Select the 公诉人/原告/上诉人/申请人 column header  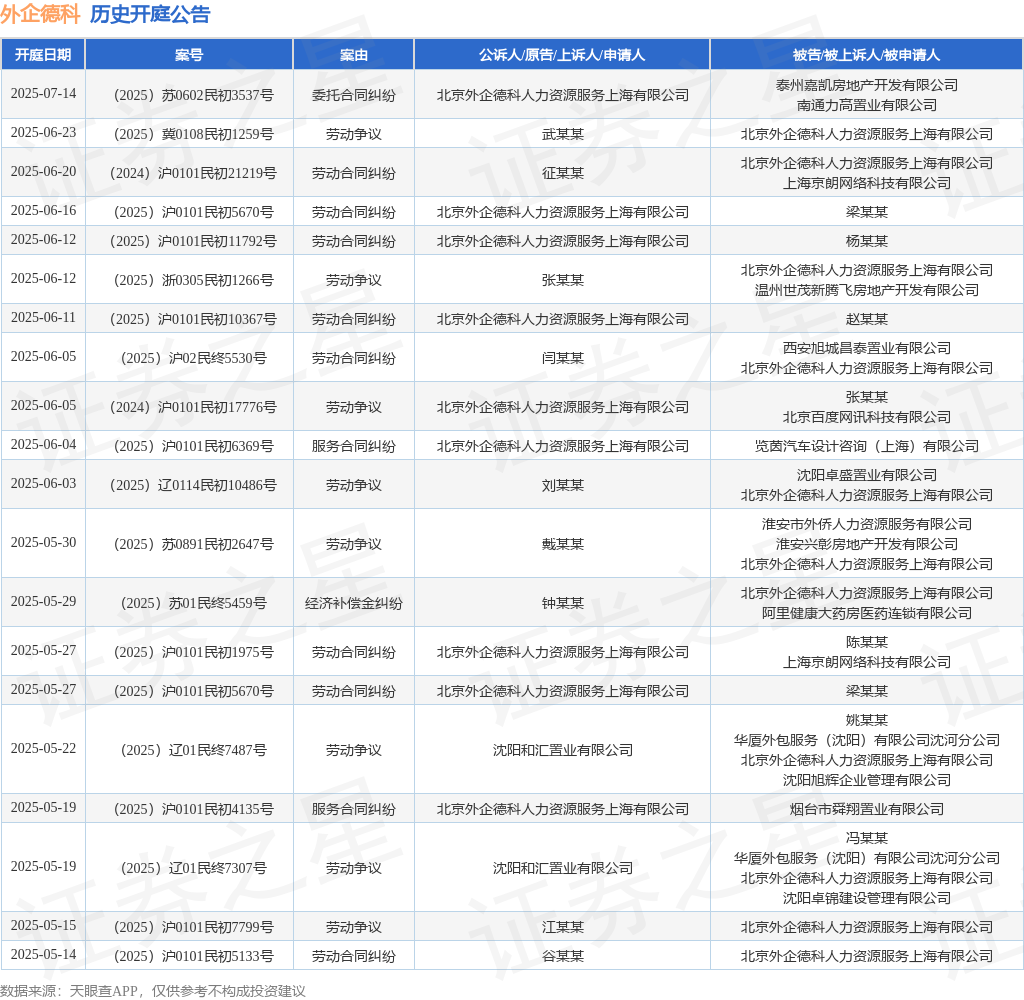[x=562, y=55]
